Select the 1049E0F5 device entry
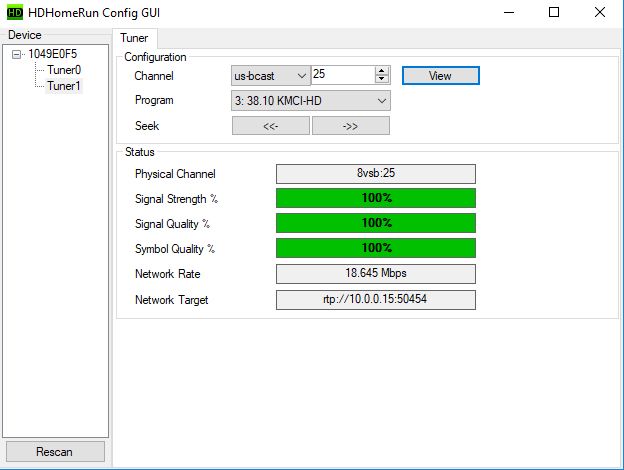Screen dimensions: 624x470 [53, 54]
